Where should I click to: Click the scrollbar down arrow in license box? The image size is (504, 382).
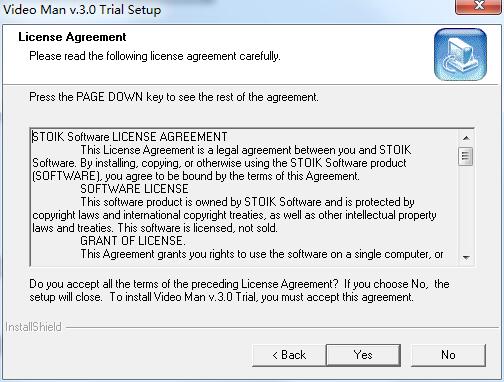click(466, 257)
